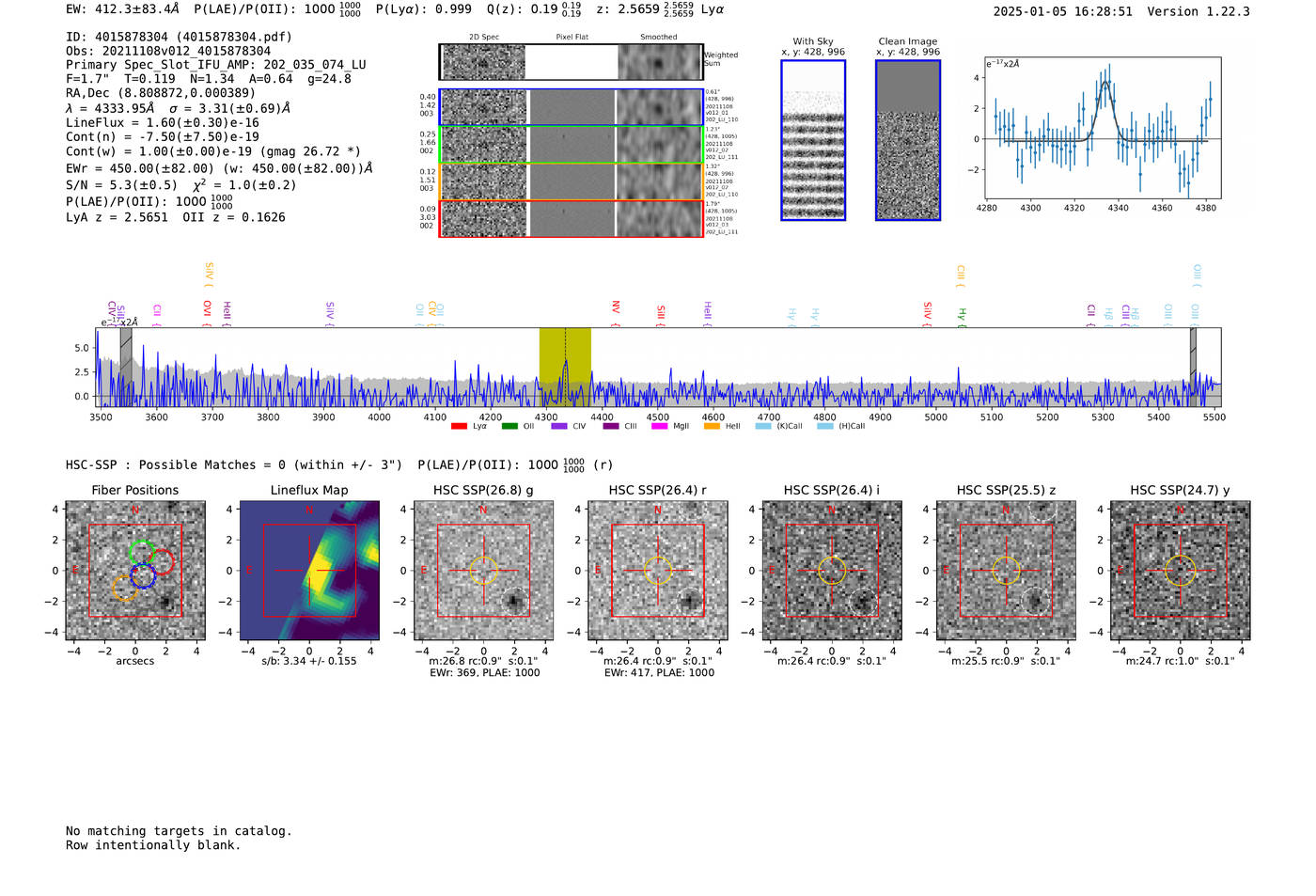Open the Fiber Positions panel
This screenshot has height=896, width=1316.
tap(135, 571)
